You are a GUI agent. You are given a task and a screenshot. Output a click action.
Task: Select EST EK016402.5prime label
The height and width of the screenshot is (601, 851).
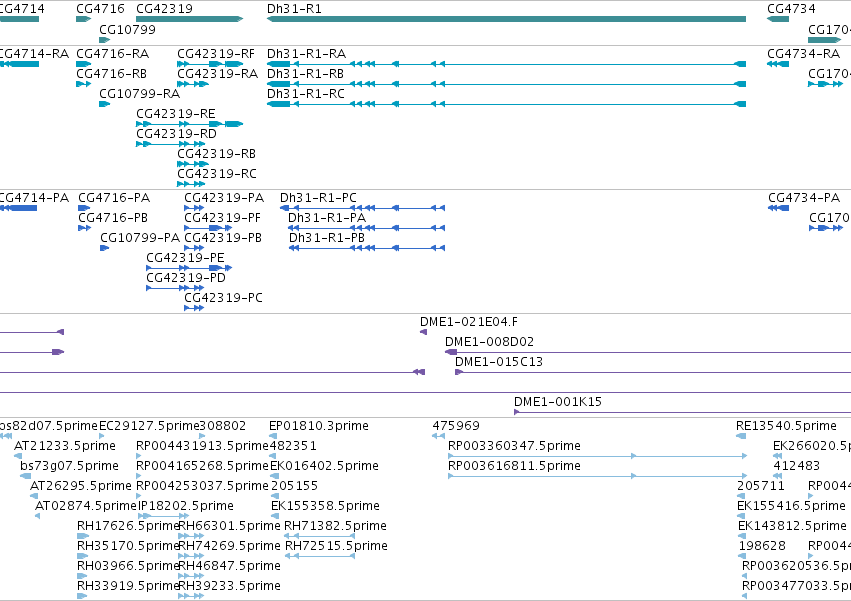[324, 466]
